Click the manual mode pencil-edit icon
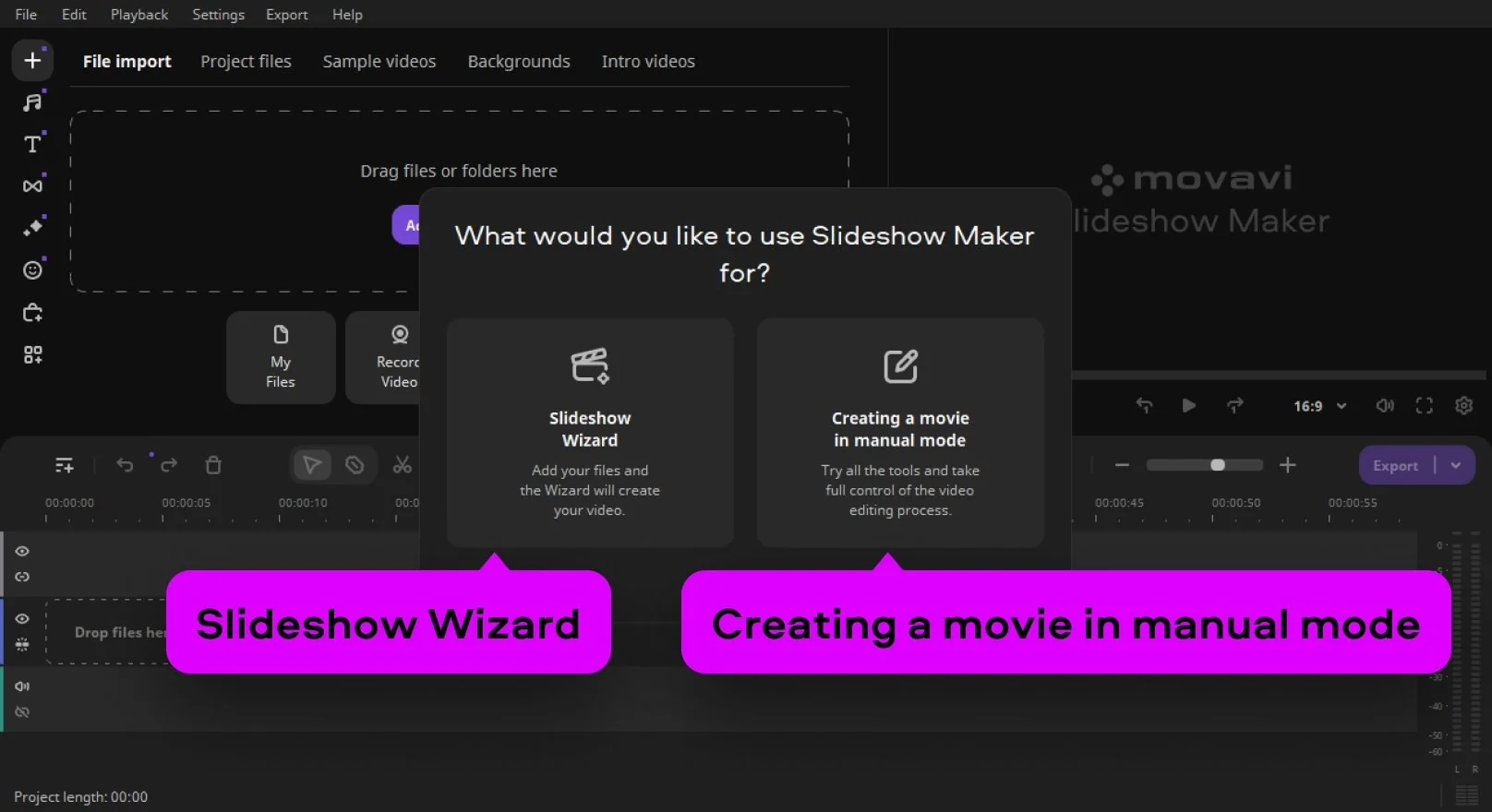The image size is (1492, 812). pyautogui.click(x=900, y=365)
